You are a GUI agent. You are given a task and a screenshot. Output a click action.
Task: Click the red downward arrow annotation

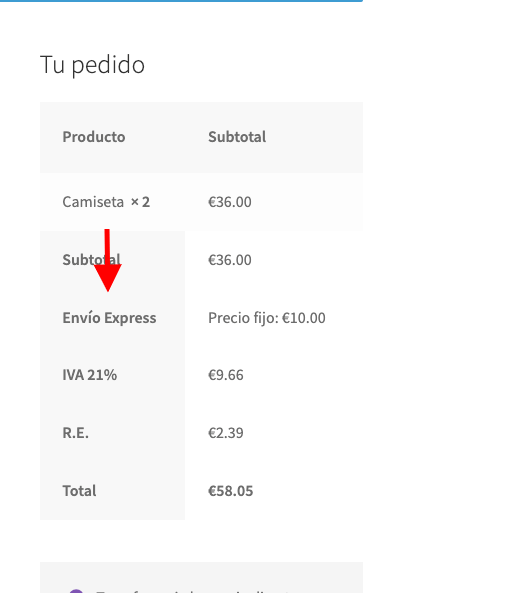pyautogui.click(x=107, y=260)
